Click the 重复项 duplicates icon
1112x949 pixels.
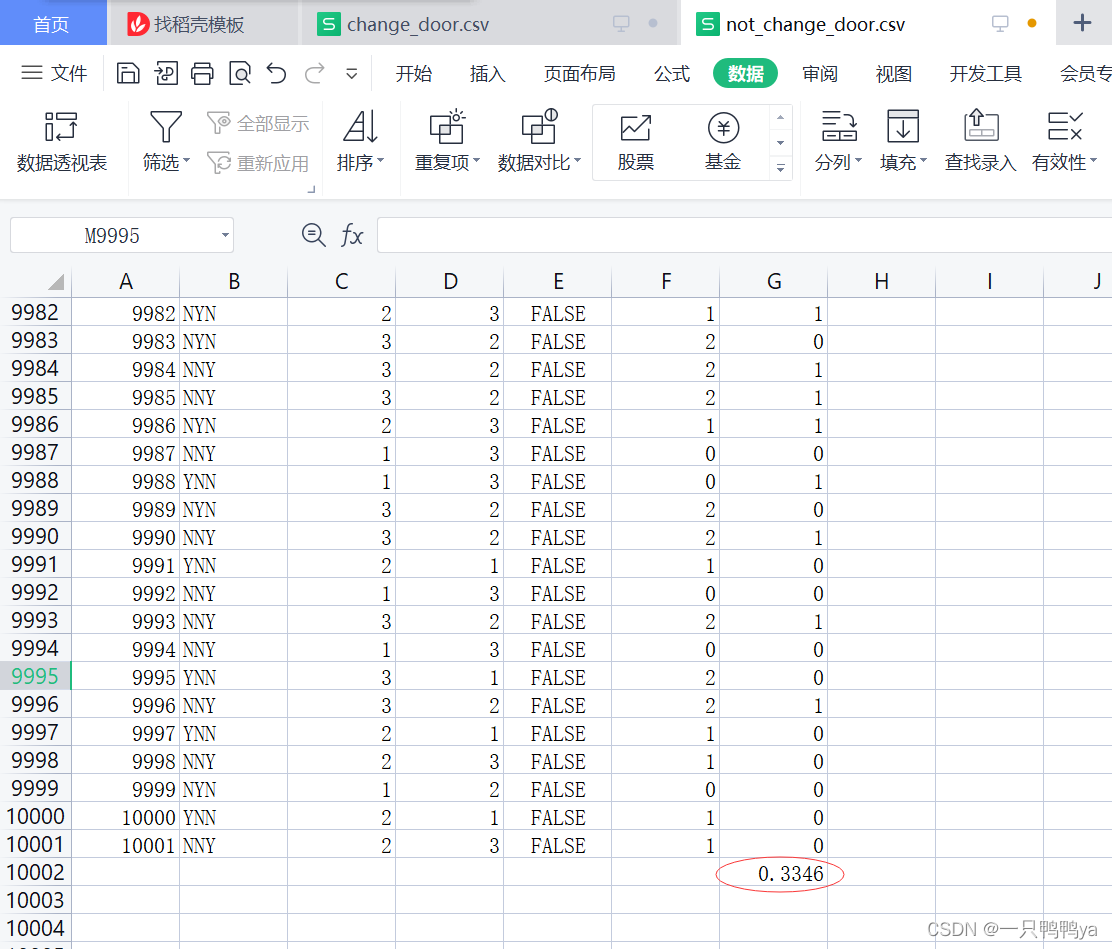[447, 127]
